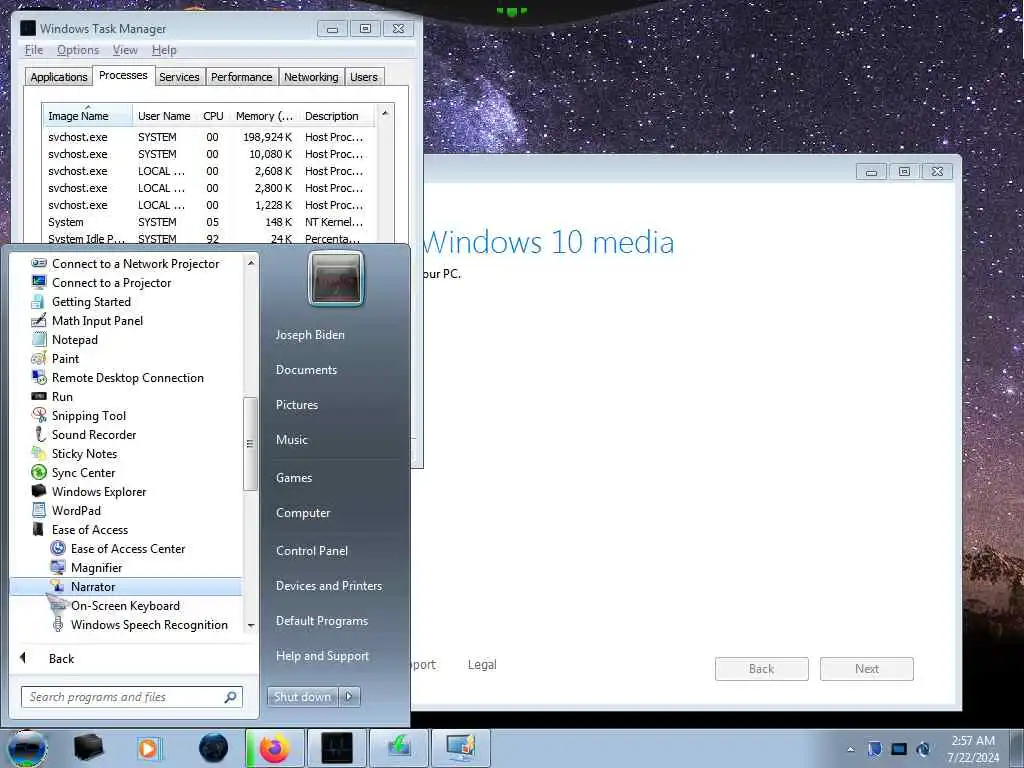The width and height of the screenshot is (1024, 768).
Task: Open media player icon on taskbar
Action: click(148, 748)
